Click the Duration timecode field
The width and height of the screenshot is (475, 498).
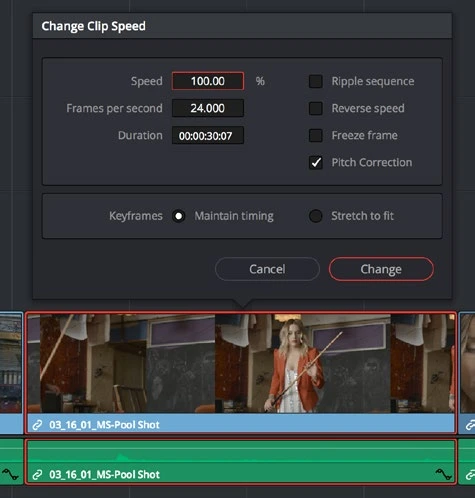pyautogui.click(x=208, y=135)
